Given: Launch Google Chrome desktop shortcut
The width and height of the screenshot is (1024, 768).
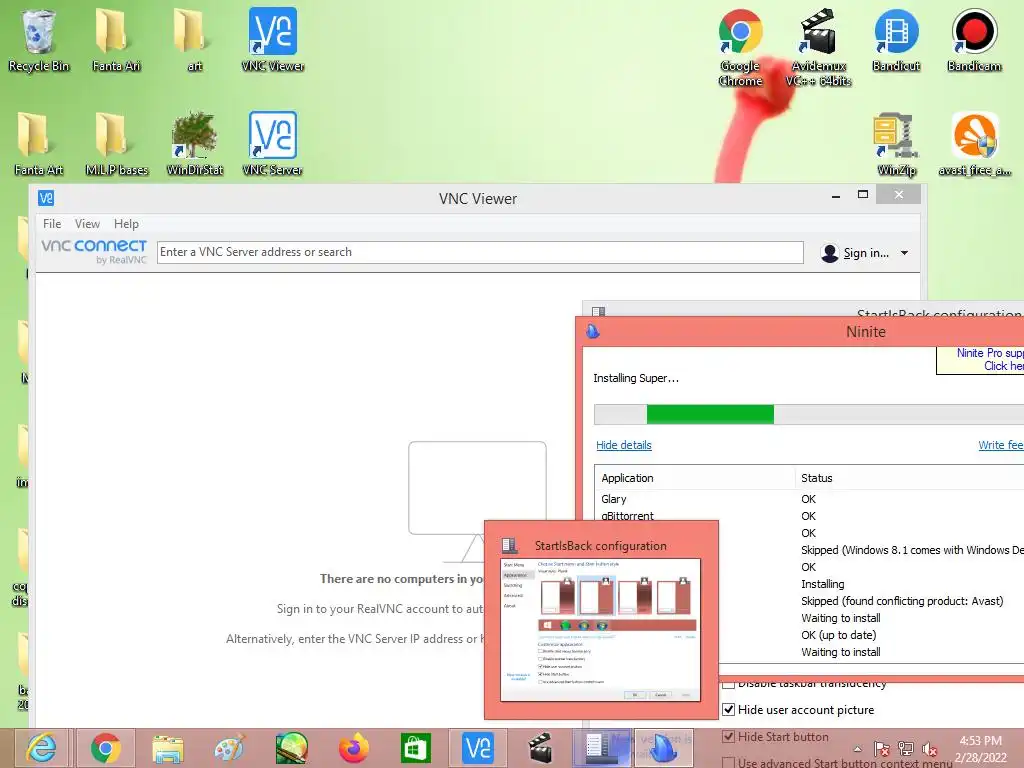Looking at the screenshot, I should pyautogui.click(x=740, y=47).
